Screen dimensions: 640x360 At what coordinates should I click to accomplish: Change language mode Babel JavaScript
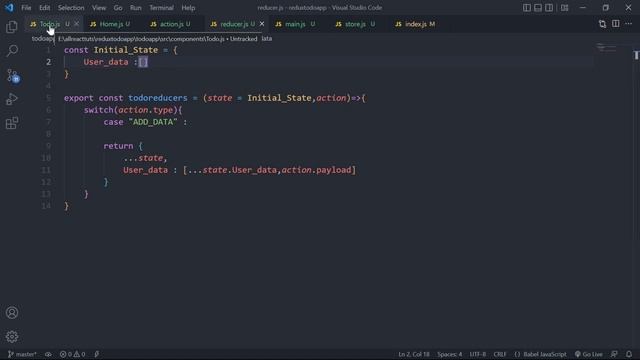coord(540,354)
